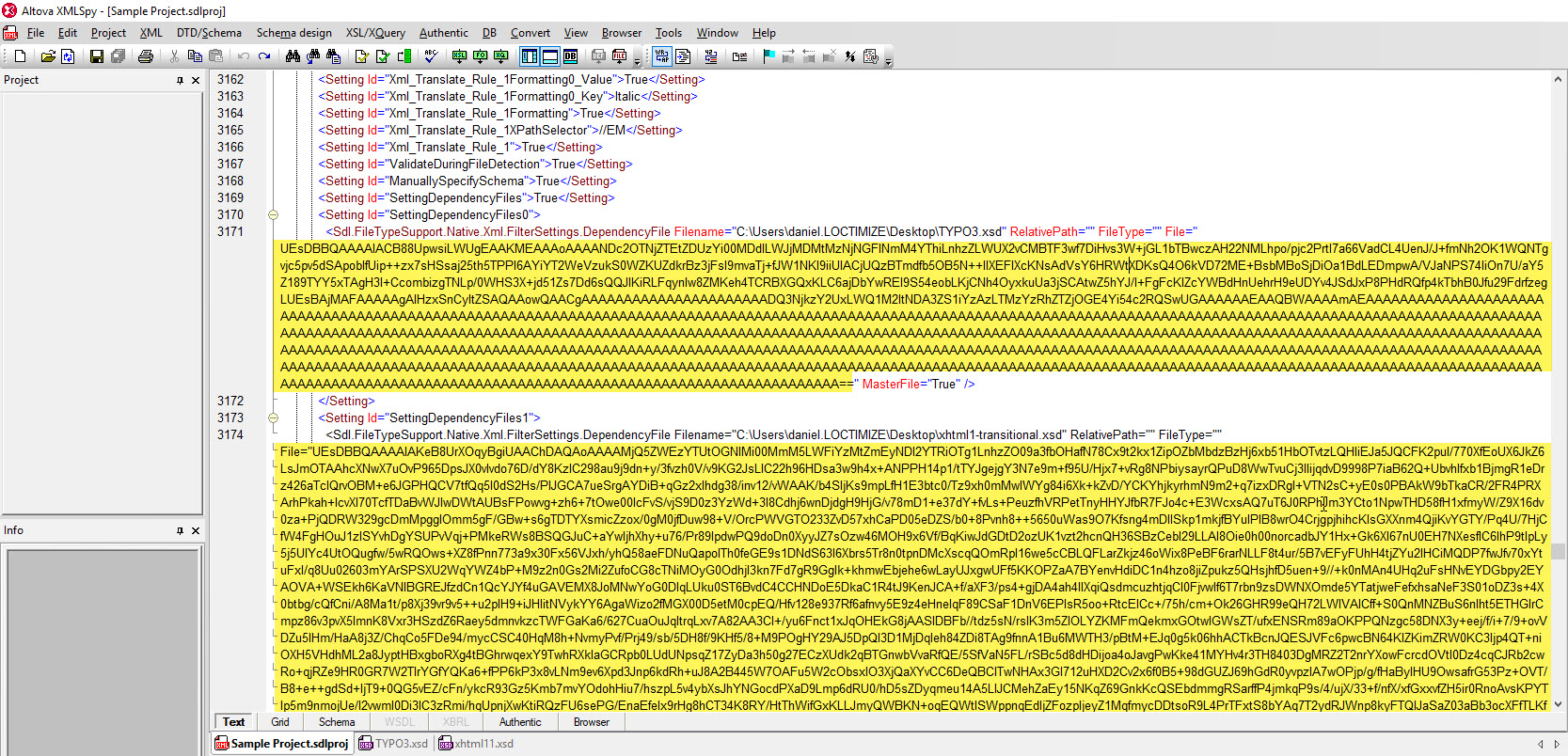Image resolution: width=1568 pixels, height=756 pixels.
Task: Click the DB toolbar icon
Action: pos(570,56)
